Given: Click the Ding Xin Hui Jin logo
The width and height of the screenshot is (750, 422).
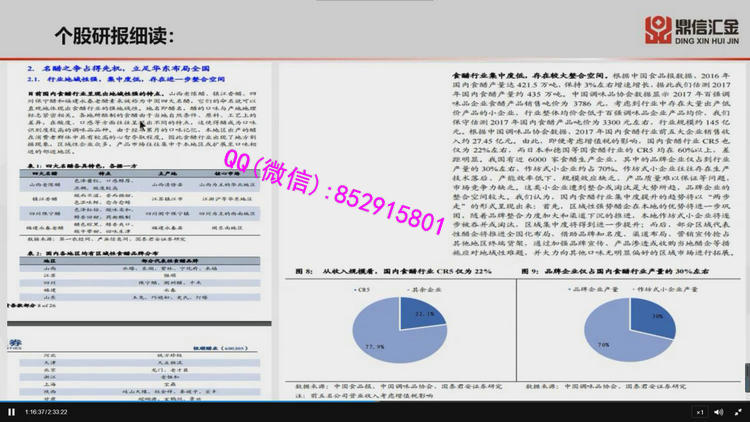Looking at the screenshot, I should [690, 29].
